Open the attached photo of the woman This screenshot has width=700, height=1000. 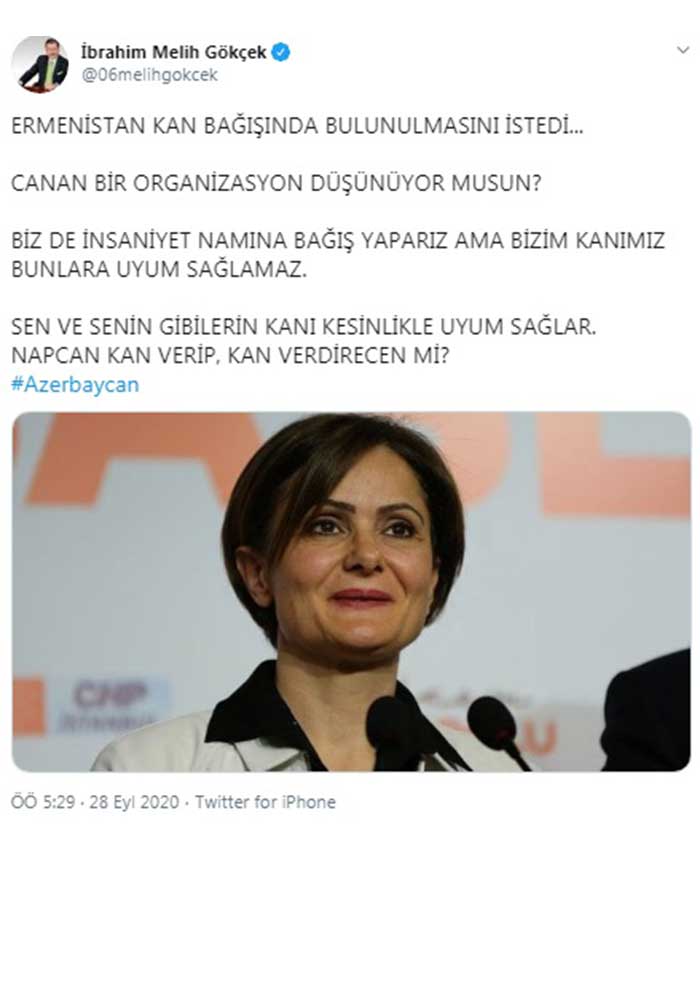coord(351,591)
